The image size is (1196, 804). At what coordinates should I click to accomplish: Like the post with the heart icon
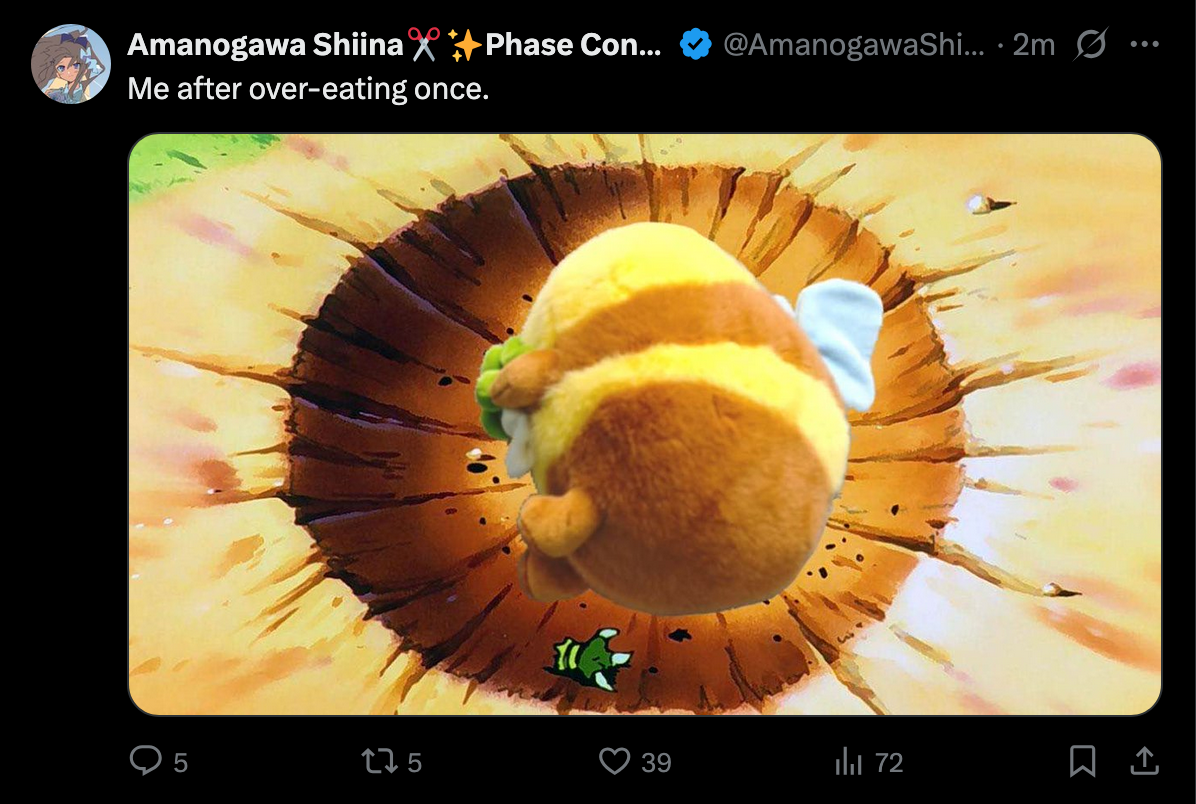pos(614,761)
